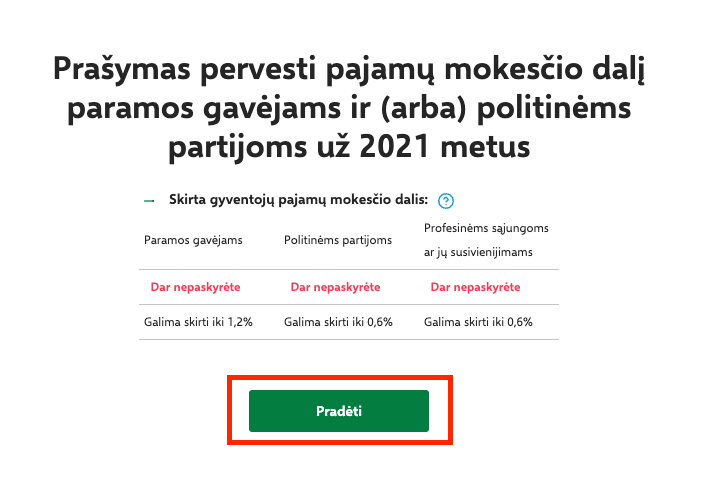Click the 'Skirta gyventojų pajamų mokesčio dalis' label
Screen dimensions: 719x495
click(x=299, y=200)
